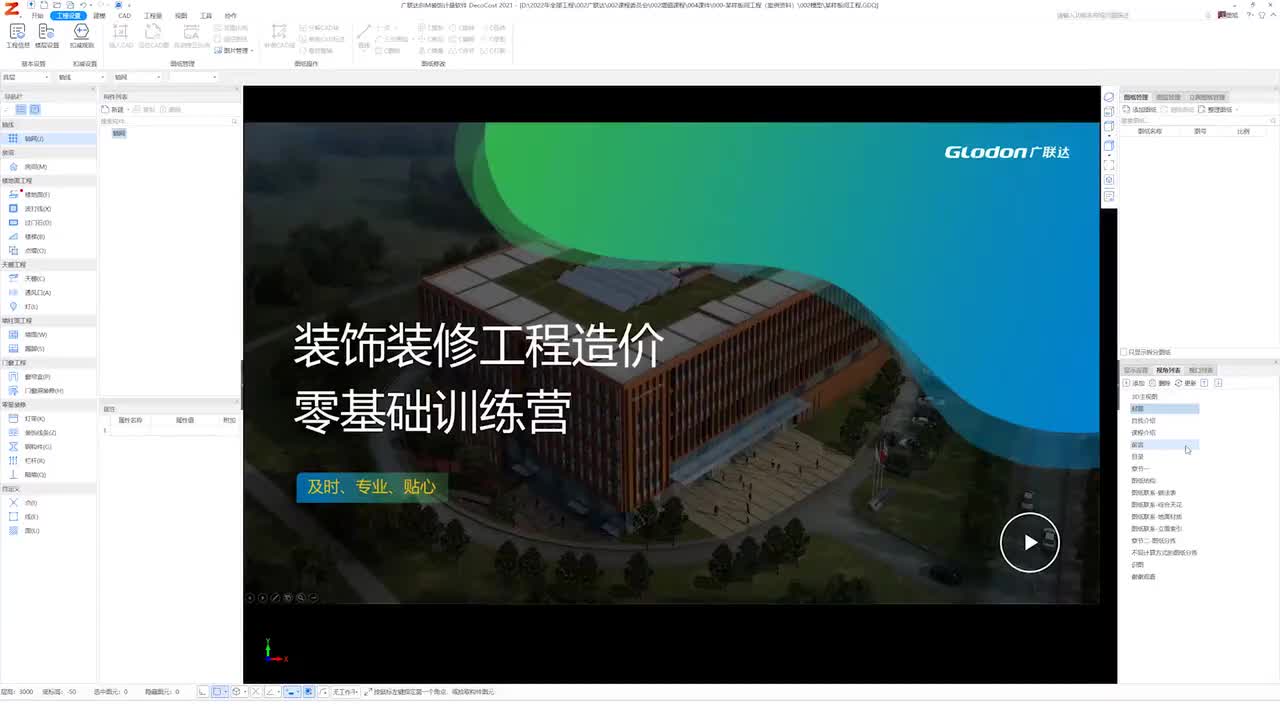Open 图纸管理 tab in right panel

tap(1136, 97)
